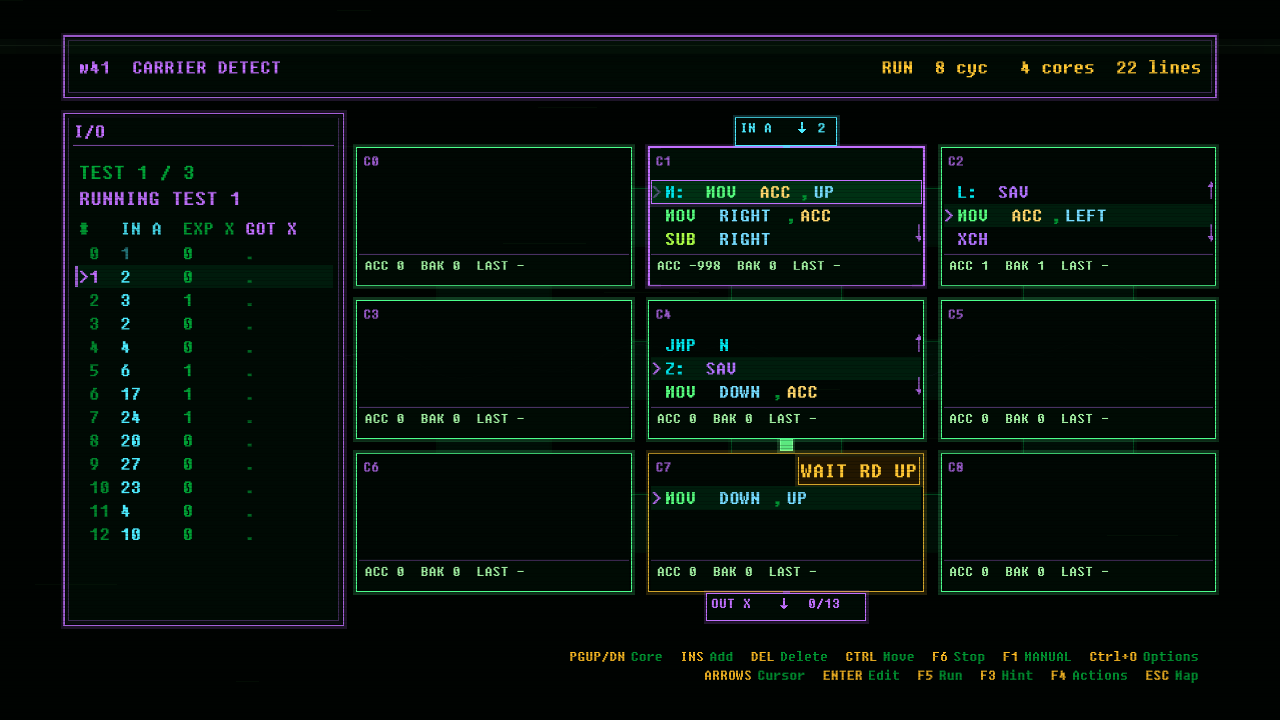Click the scroll-down arrow in core C2
Viewport: 1280px width, 720px height.
[1211, 233]
